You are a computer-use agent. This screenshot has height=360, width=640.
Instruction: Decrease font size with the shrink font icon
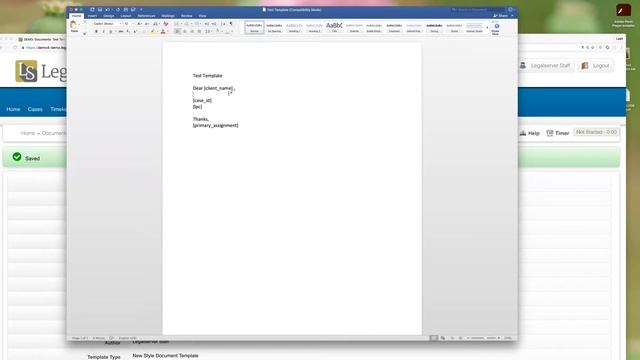click(147, 24)
